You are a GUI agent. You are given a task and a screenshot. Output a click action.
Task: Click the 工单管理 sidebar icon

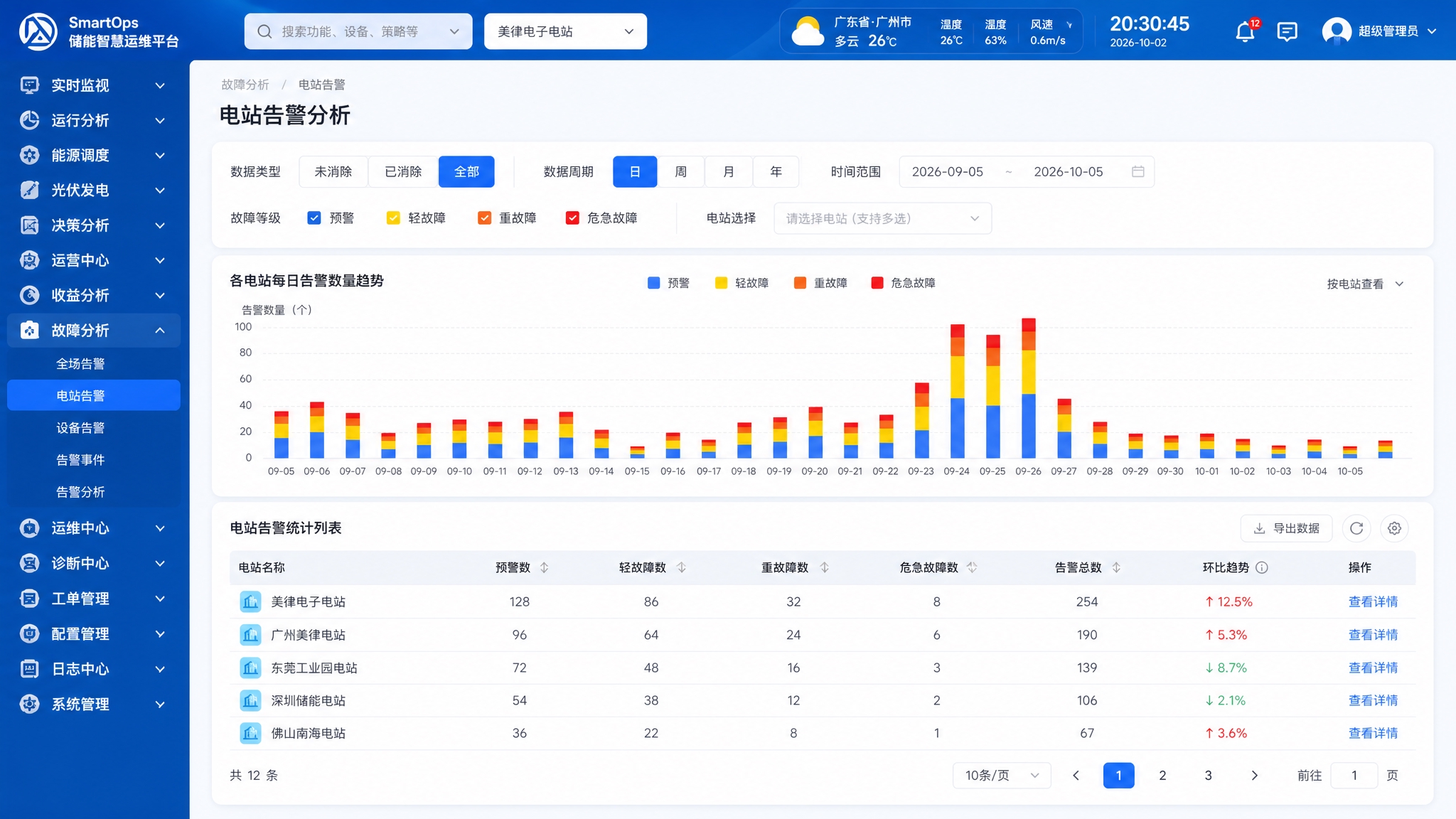pos(29,599)
